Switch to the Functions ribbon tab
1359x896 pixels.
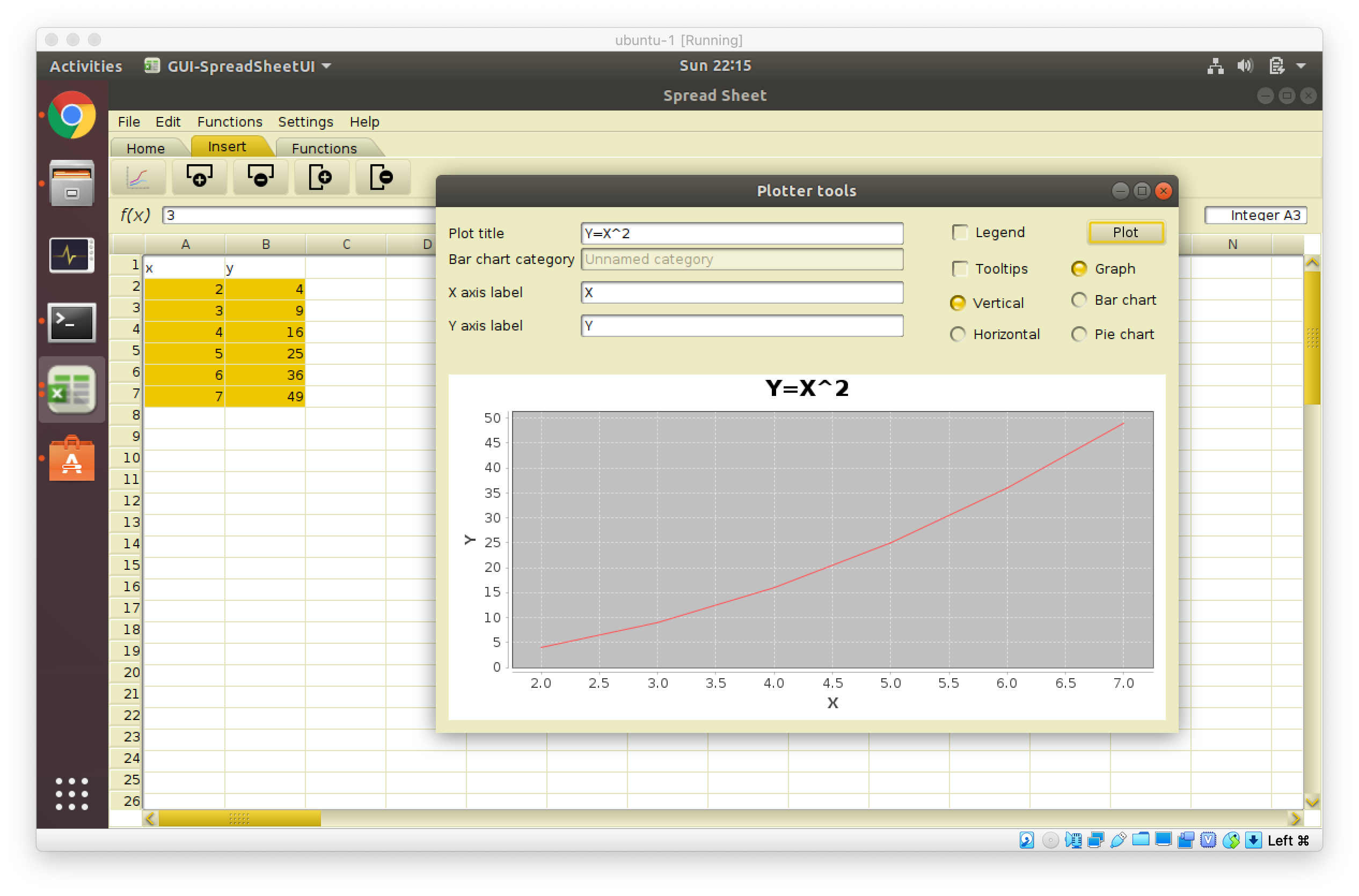pos(325,148)
